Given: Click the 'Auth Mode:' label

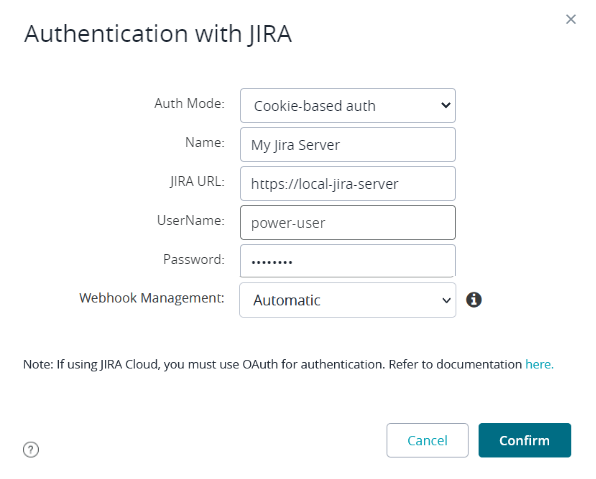Looking at the screenshot, I should [x=189, y=103].
